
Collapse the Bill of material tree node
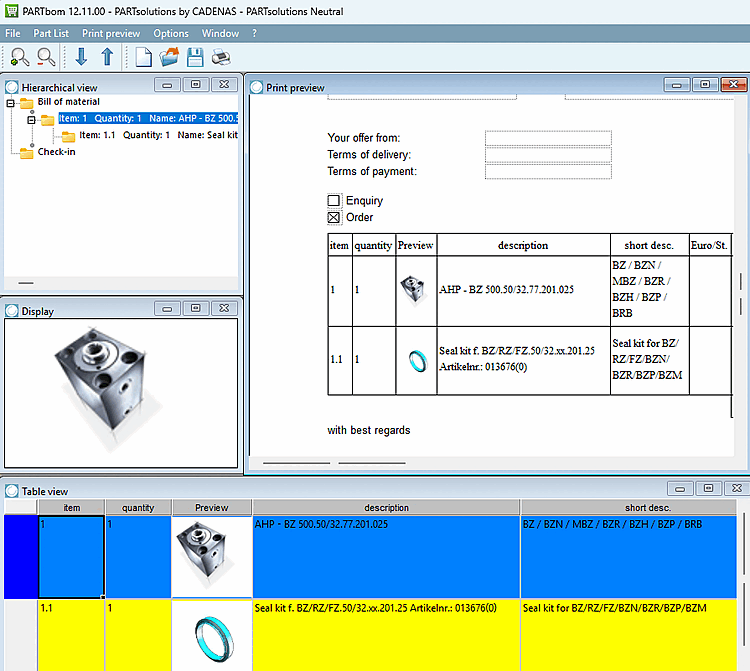(11, 102)
